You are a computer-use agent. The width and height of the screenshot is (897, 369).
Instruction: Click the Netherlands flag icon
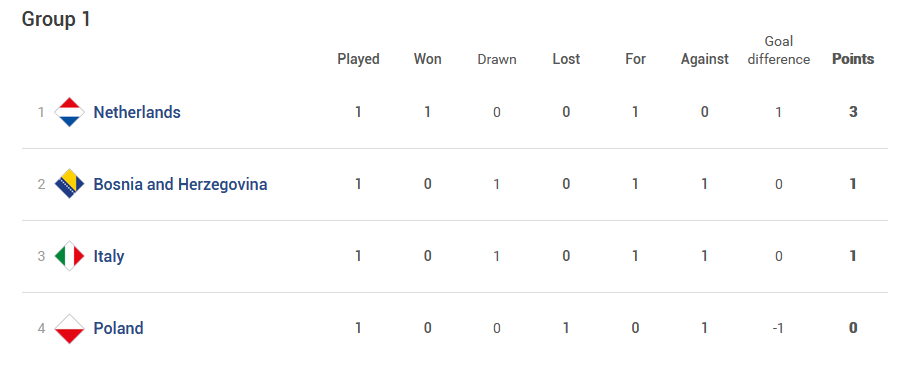point(69,112)
